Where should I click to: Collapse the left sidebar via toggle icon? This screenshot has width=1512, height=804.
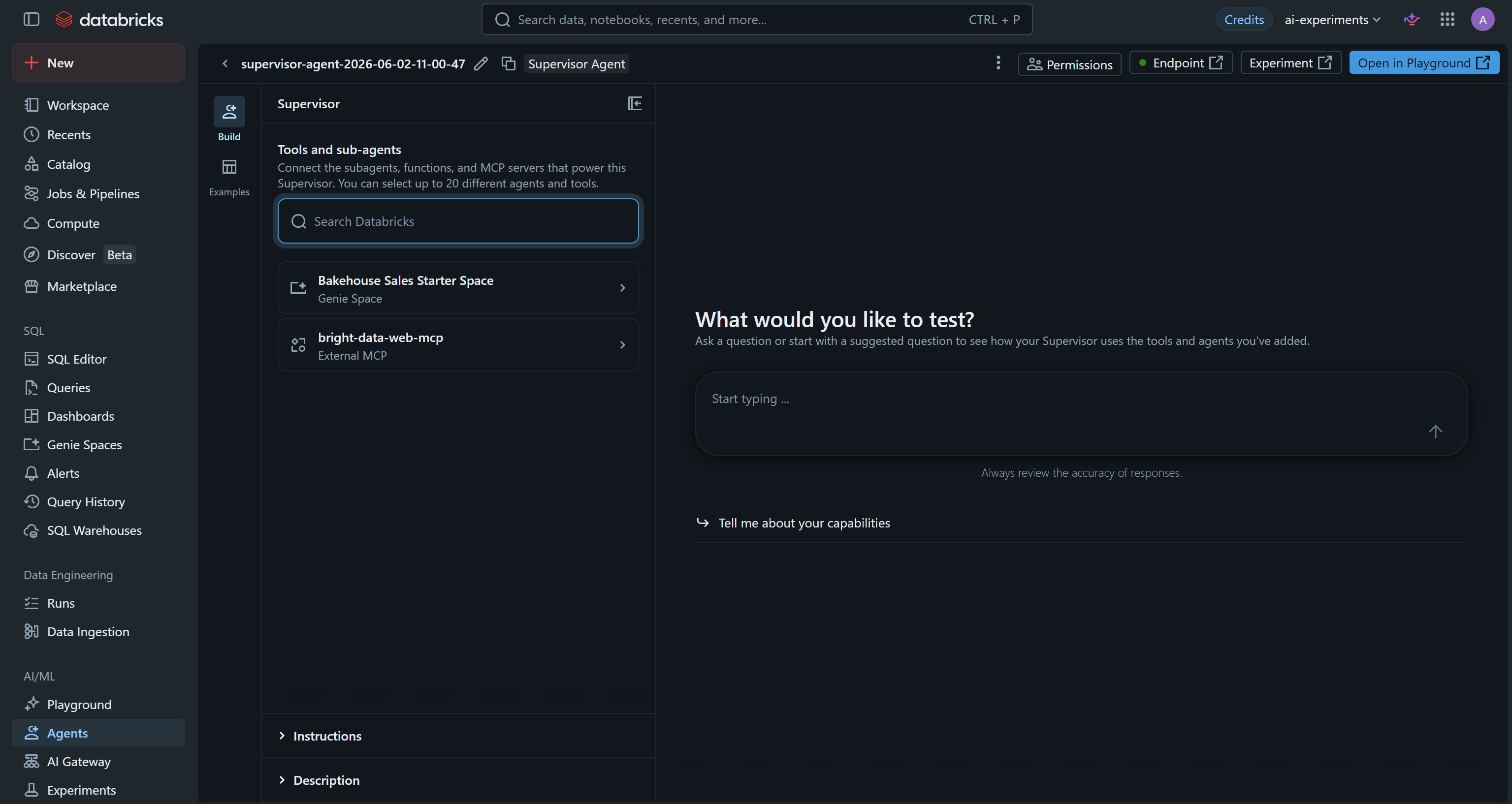click(x=31, y=19)
